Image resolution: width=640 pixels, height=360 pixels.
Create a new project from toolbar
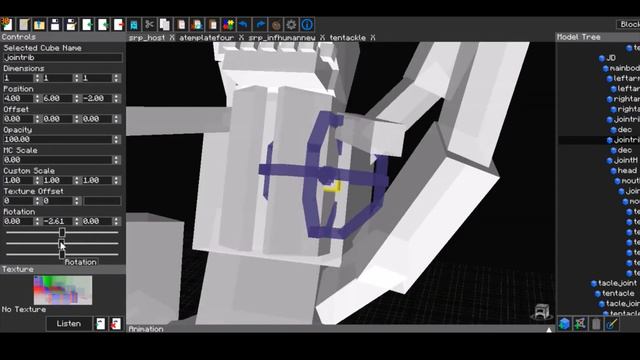(7, 24)
